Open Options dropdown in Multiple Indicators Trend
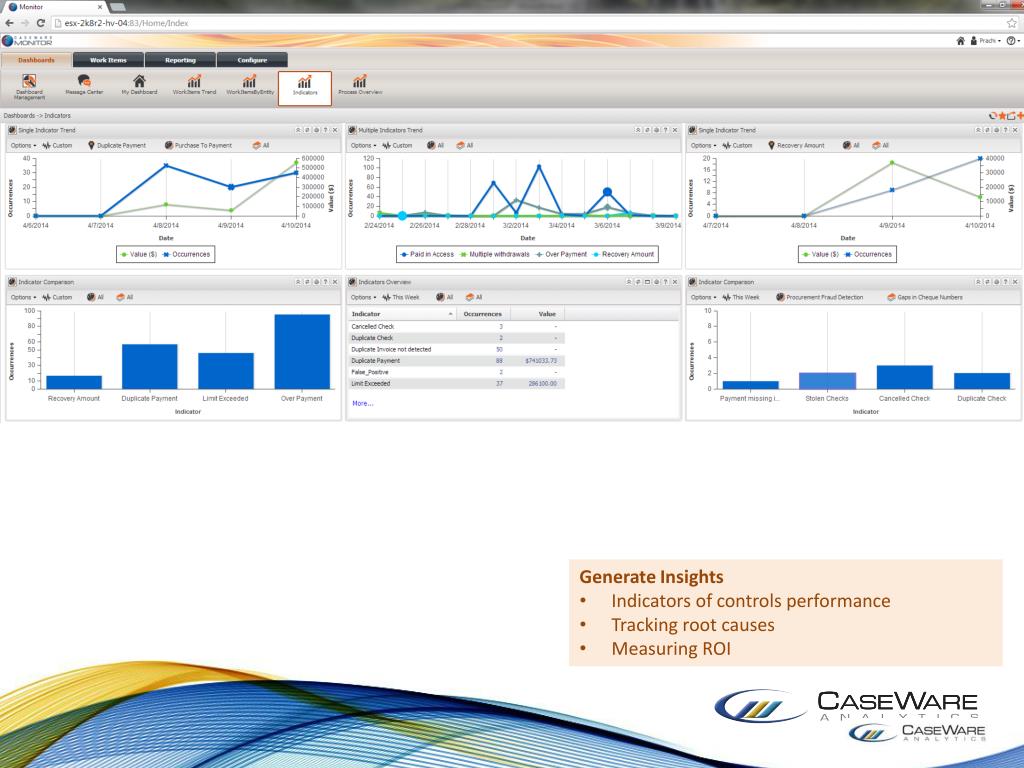The width and height of the screenshot is (1024, 768). click(x=364, y=146)
